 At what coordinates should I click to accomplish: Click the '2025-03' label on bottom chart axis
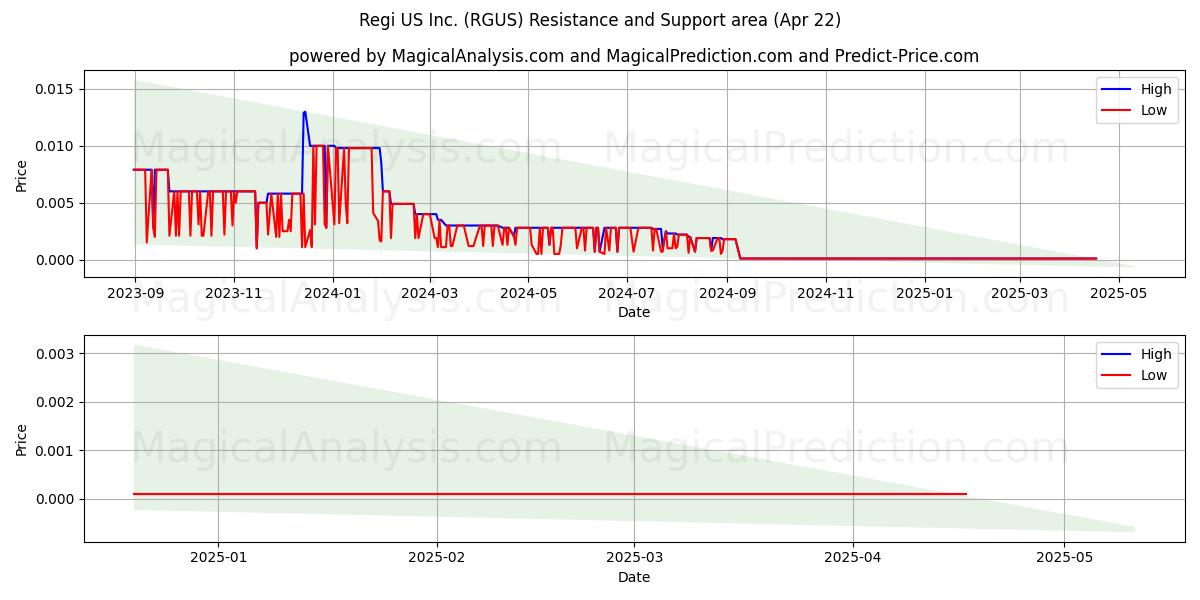(635, 559)
